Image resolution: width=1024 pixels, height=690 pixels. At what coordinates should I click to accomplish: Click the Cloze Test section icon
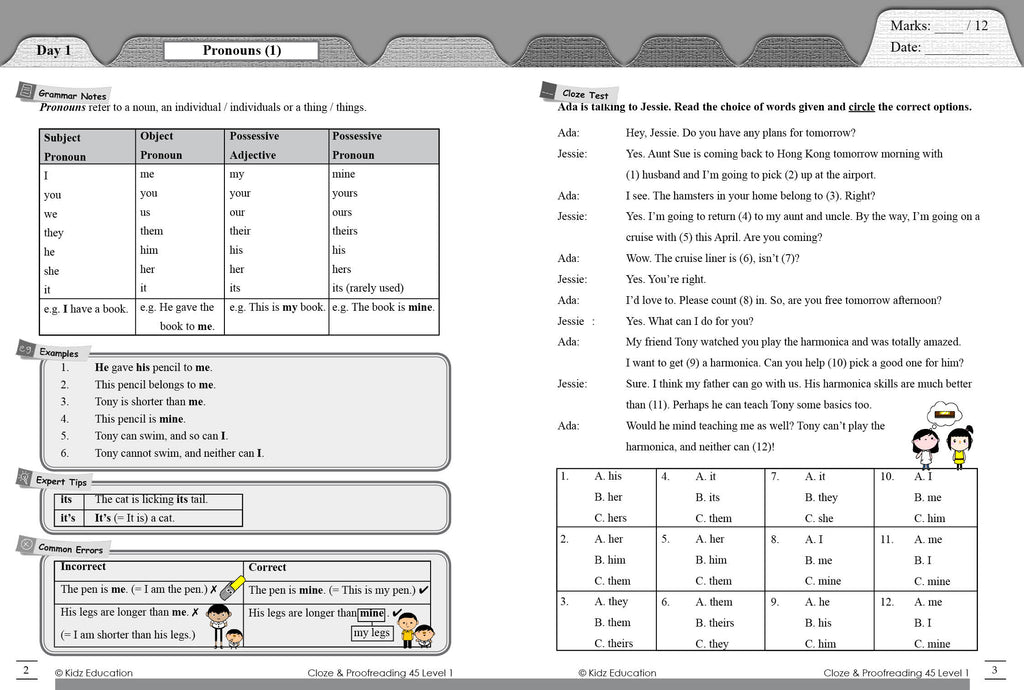coord(549,91)
